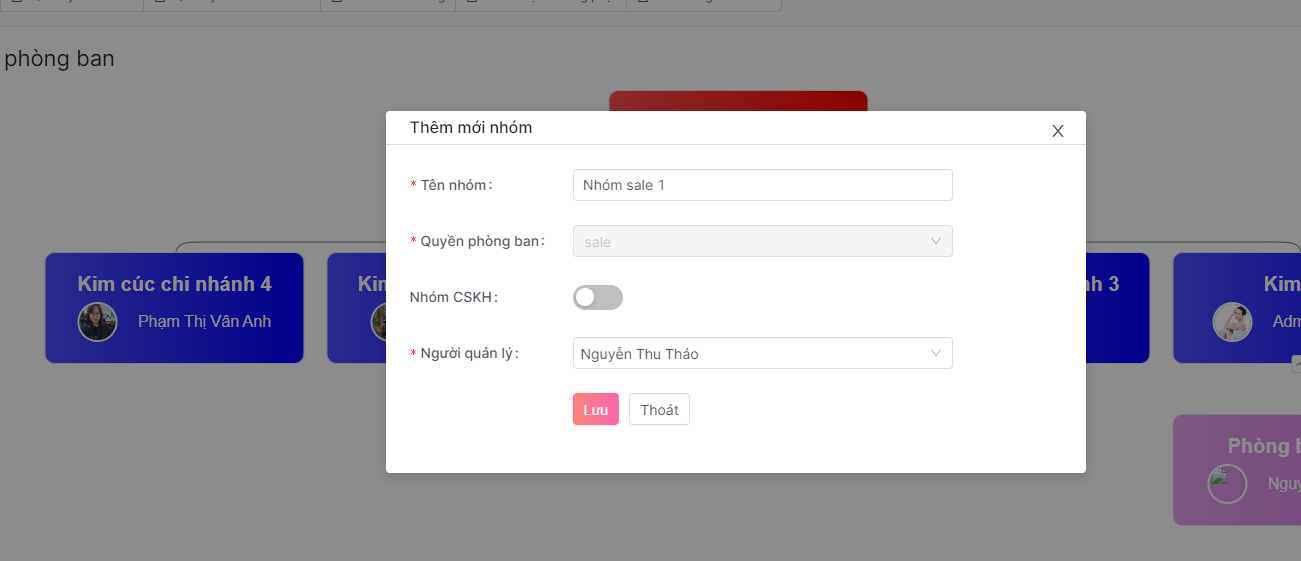Image resolution: width=1301 pixels, height=561 pixels.
Task: Click avatar on card right of chi nhánh 4
Action: point(378,322)
